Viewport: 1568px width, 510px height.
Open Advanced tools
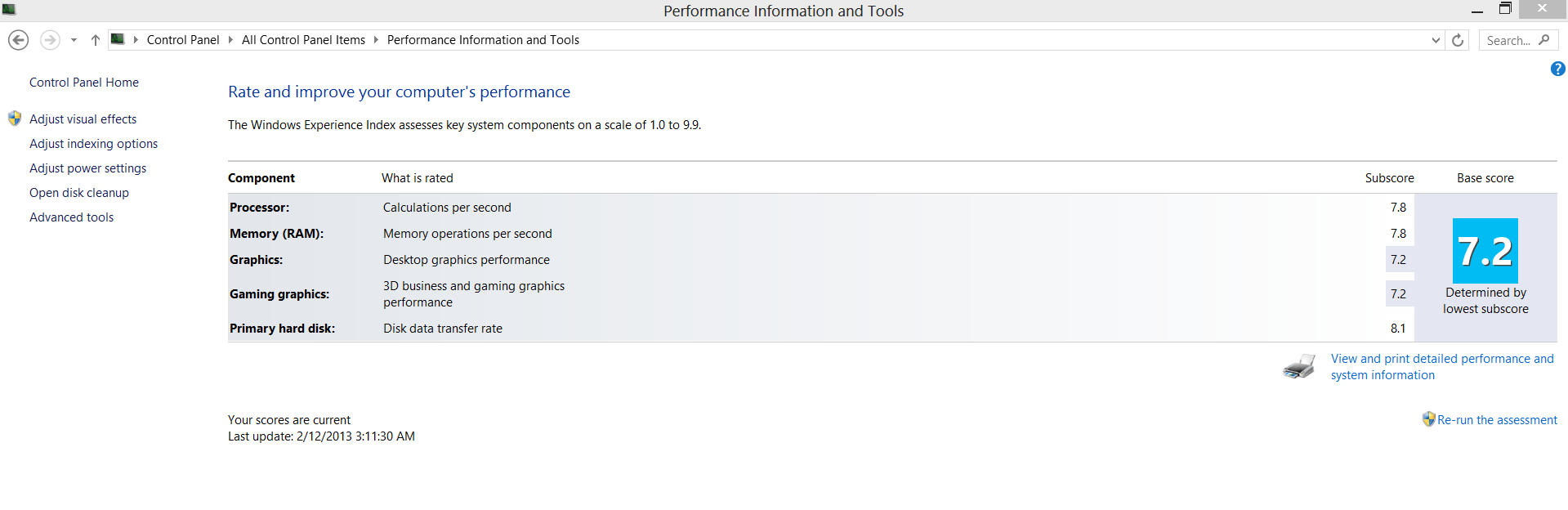click(71, 217)
